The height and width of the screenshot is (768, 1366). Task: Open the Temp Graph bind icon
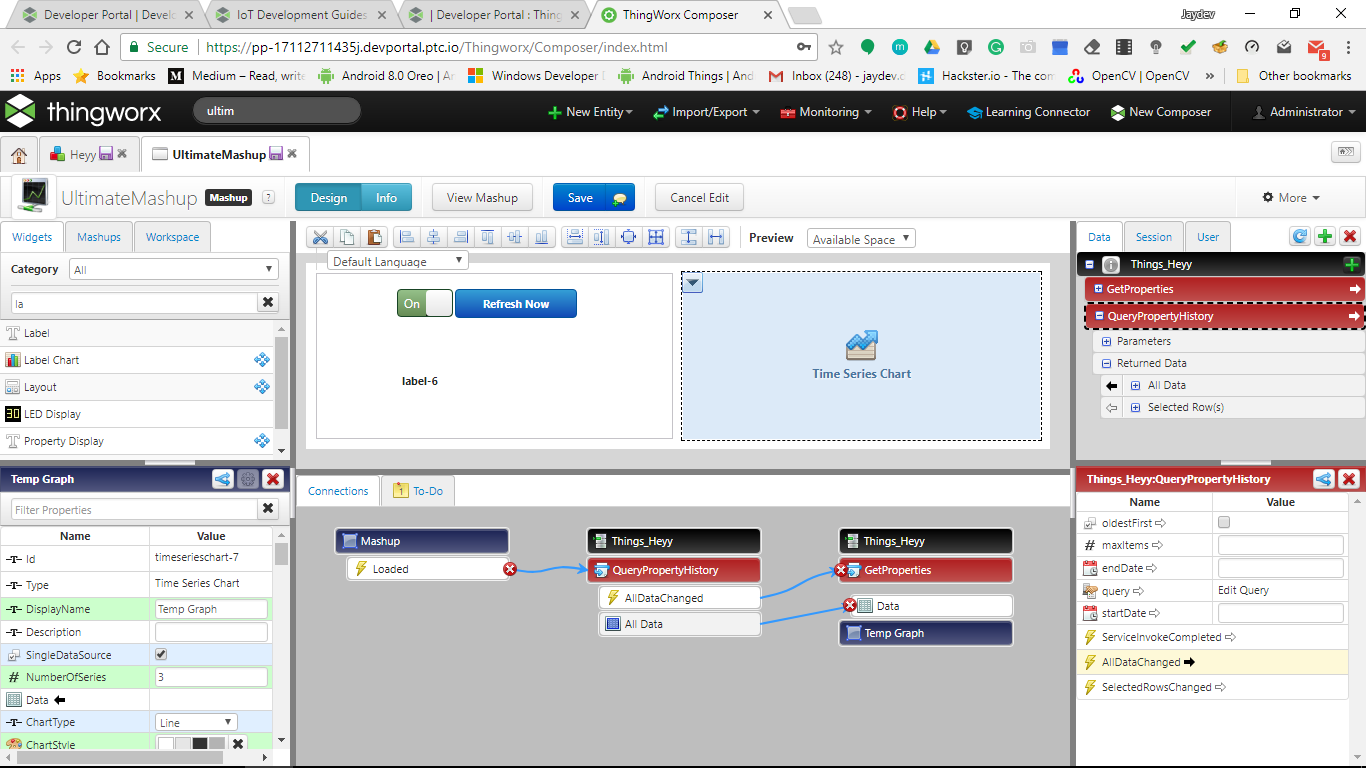point(222,479)
